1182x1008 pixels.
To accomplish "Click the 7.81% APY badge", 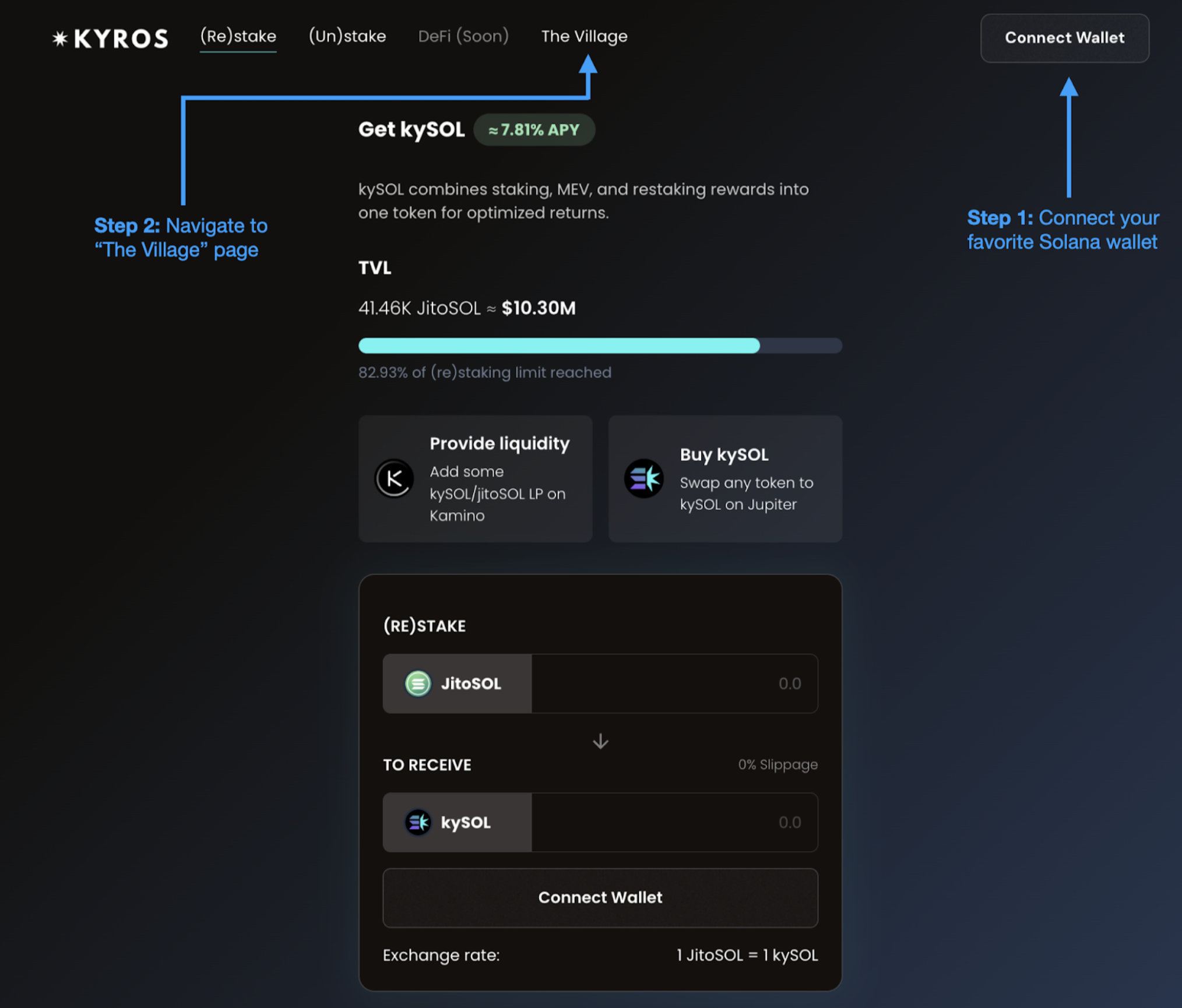I will tap(534, 130).
